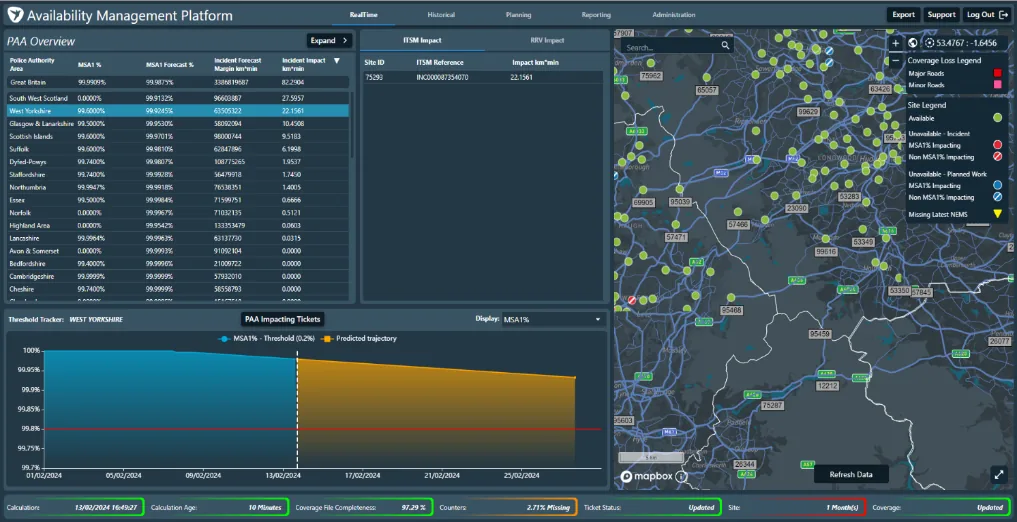The width and height of the screenshot is (1017, 522).
Task: Open the Historical tab
Action: coord(441,15)
